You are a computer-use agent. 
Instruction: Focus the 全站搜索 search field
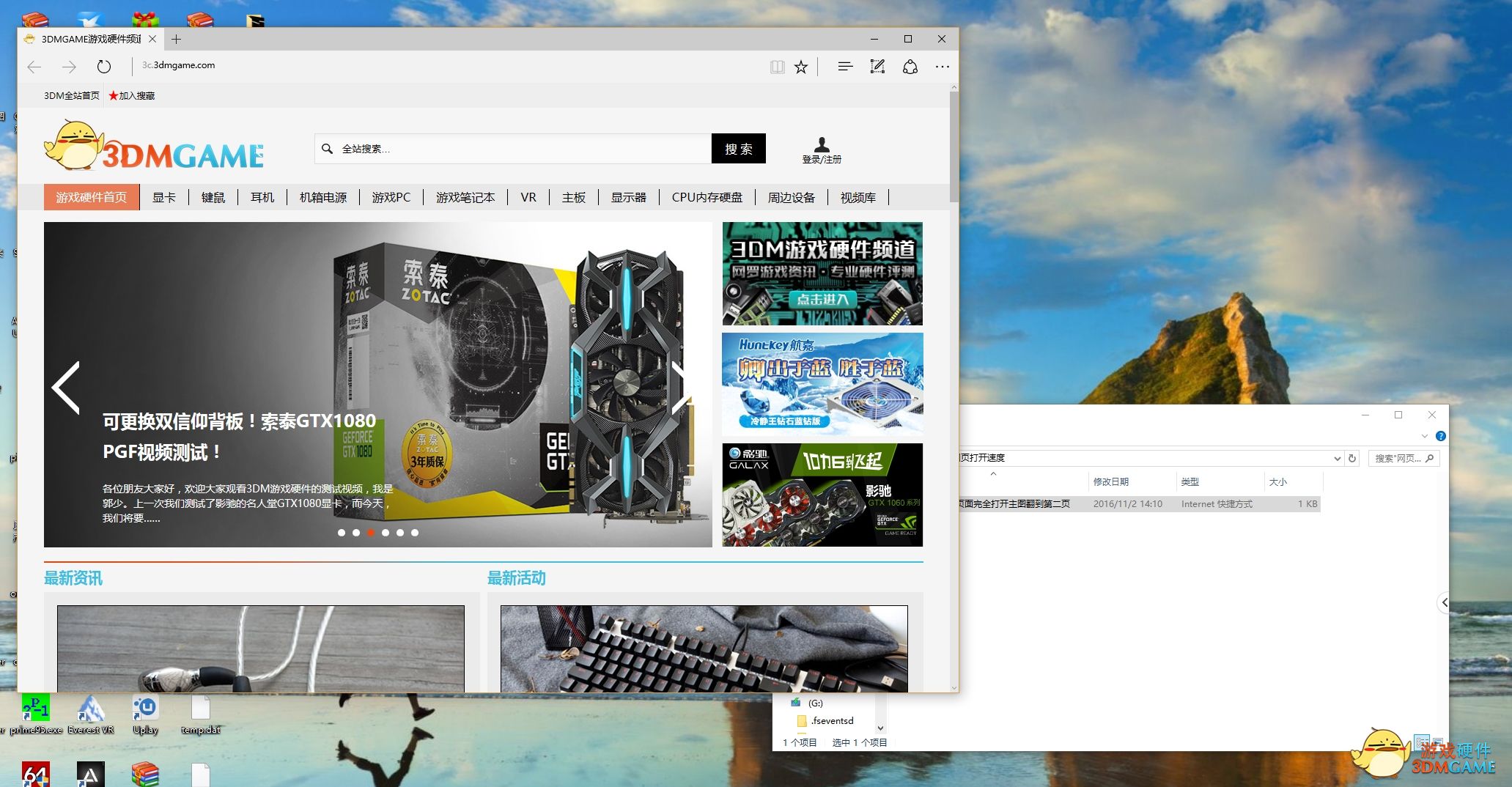513,149
